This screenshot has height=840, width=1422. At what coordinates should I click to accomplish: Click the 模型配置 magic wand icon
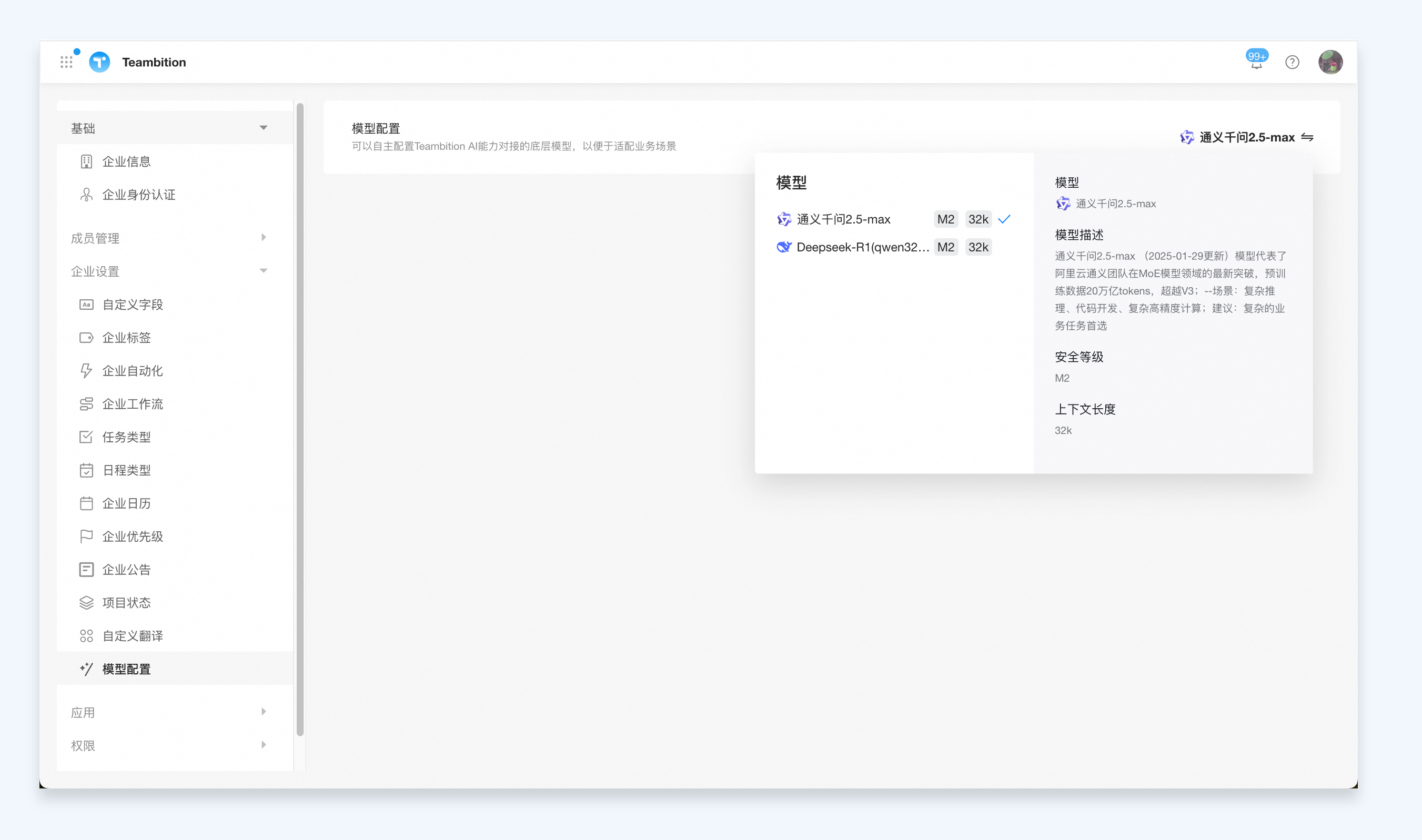click(86, 669)
